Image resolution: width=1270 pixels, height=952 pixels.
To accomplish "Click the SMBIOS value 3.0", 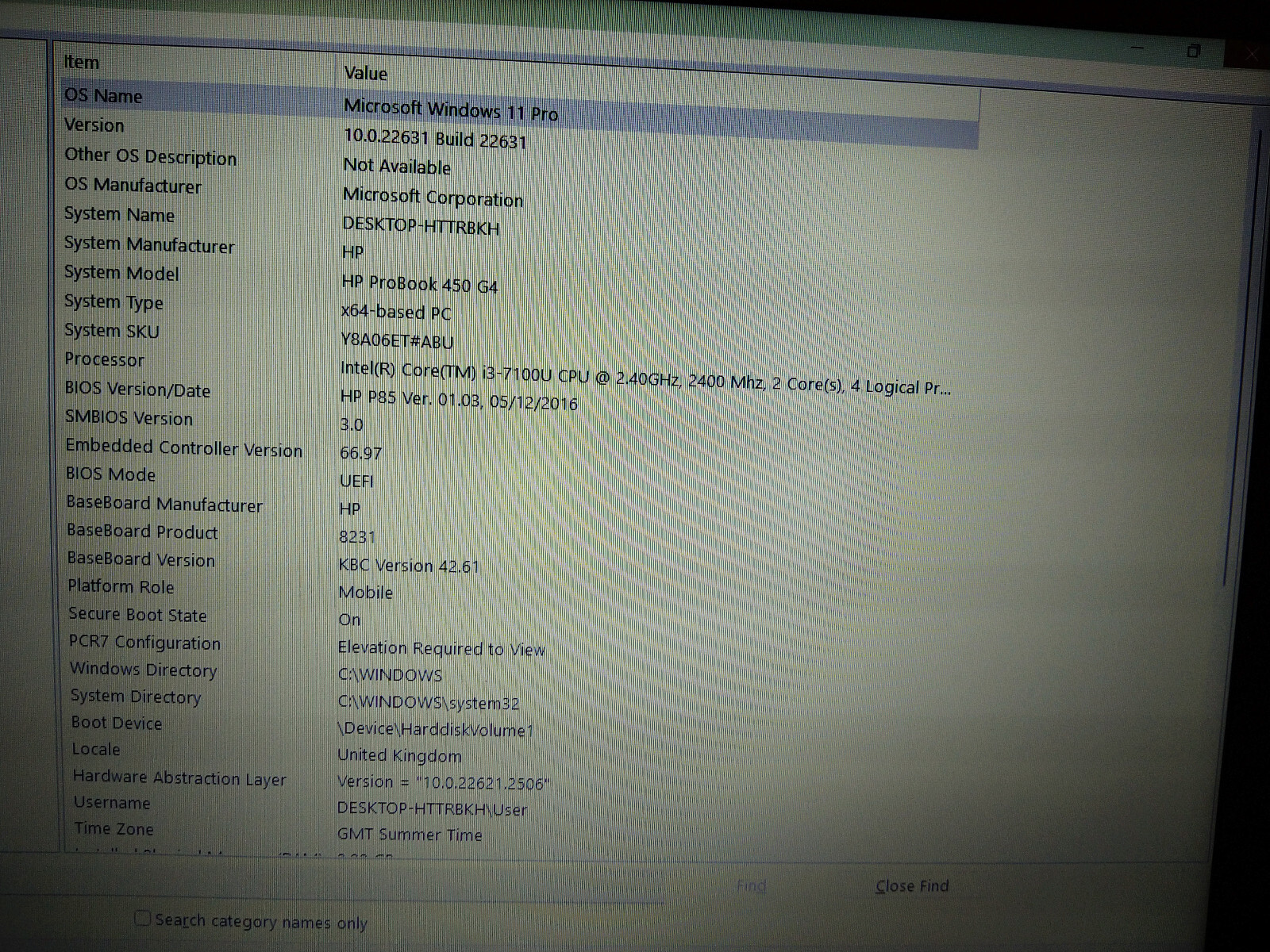I will [x=352, y=424].
